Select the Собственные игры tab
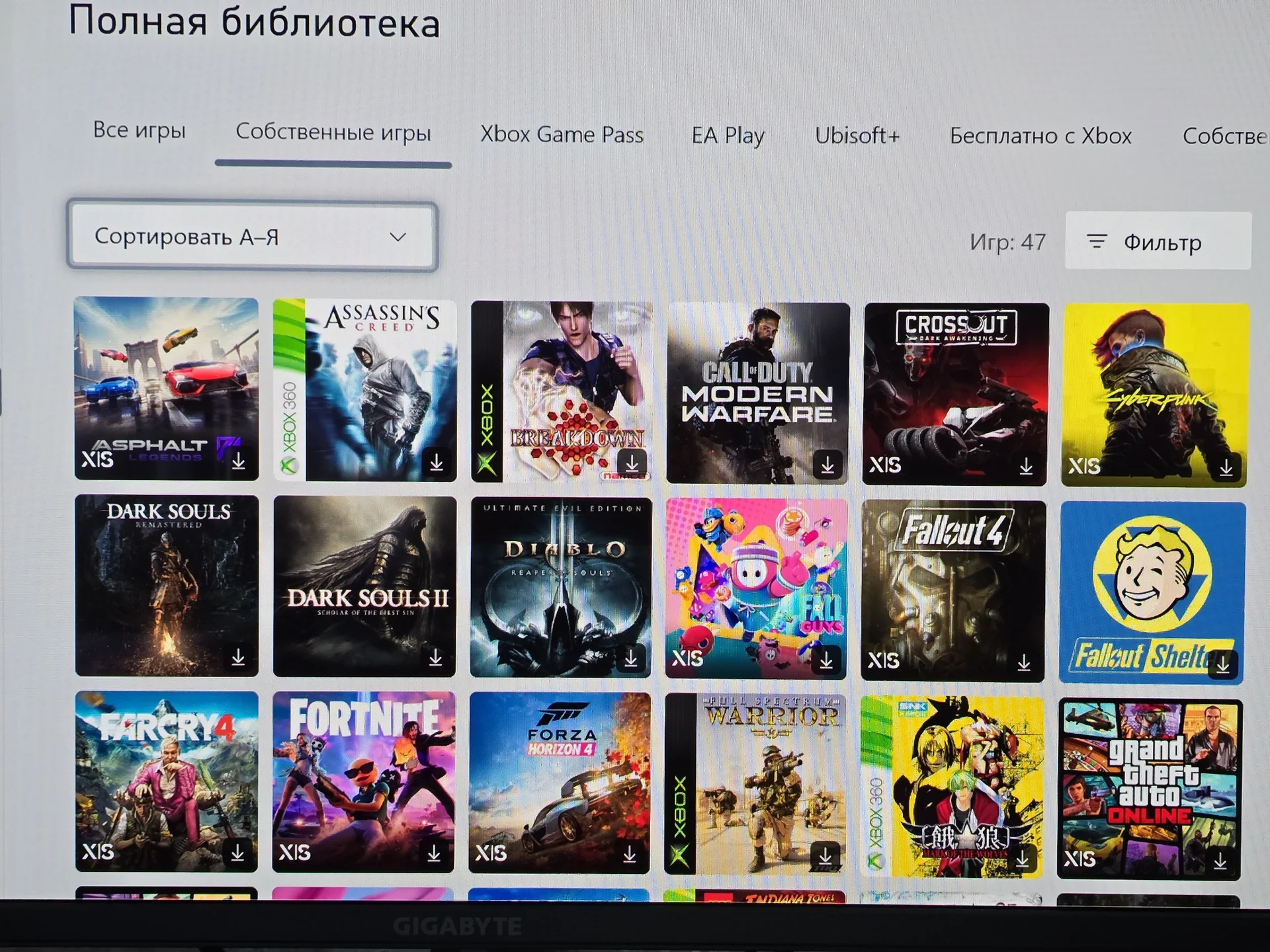The image size is (1270, 952). tap(333, 132)
